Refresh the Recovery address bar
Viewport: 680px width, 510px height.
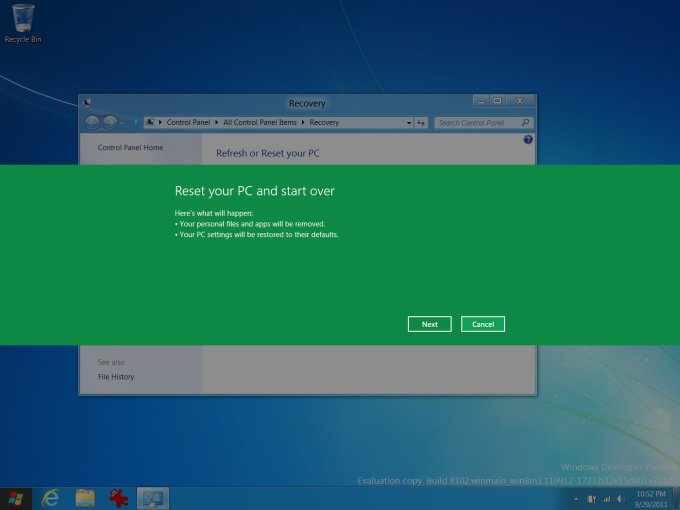421,123
